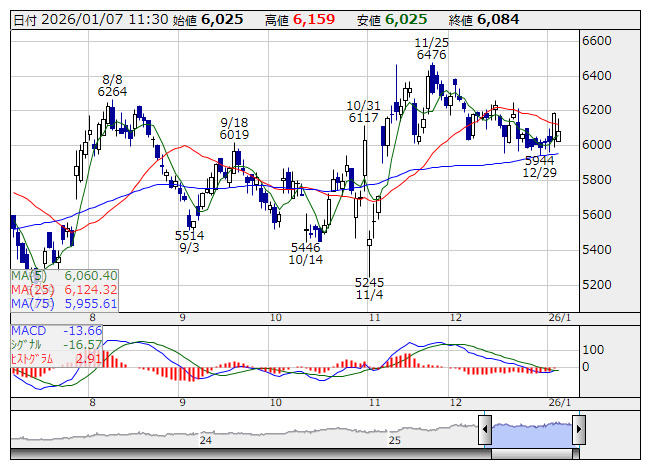Click the overview chart near year 24
Screen dimensions: 653x470
click(x=206, y=432)
